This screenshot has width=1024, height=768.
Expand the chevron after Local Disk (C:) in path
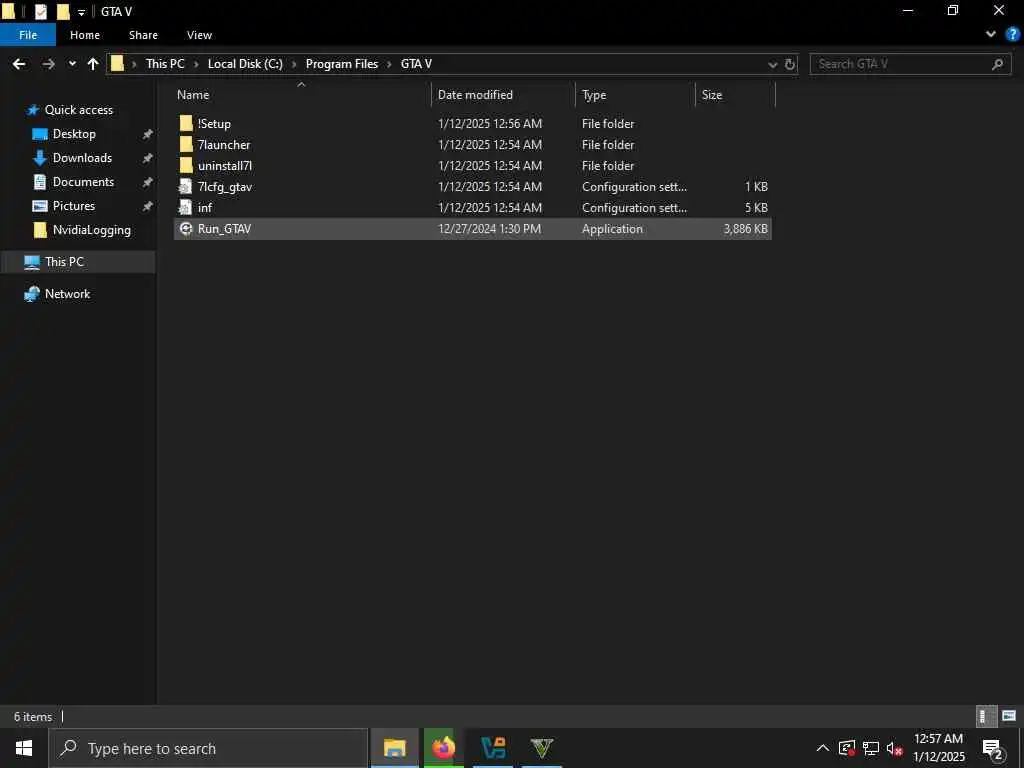coord(294,64)
